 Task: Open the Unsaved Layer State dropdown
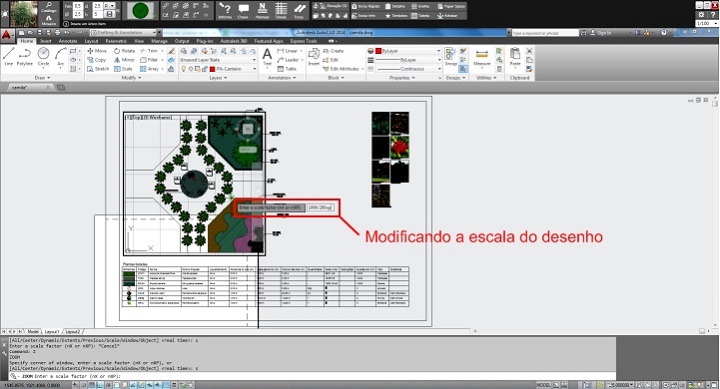[x=218, y=60]
